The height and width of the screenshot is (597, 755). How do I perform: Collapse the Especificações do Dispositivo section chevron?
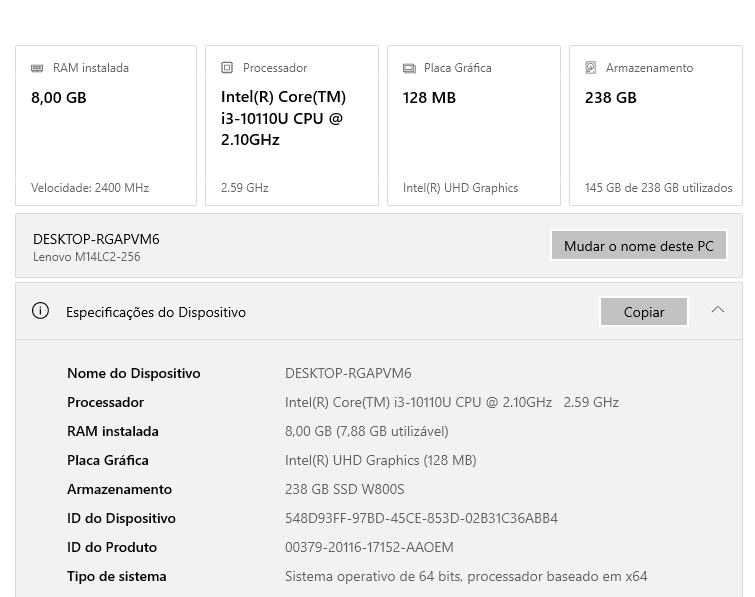click(x=718, y=310)
